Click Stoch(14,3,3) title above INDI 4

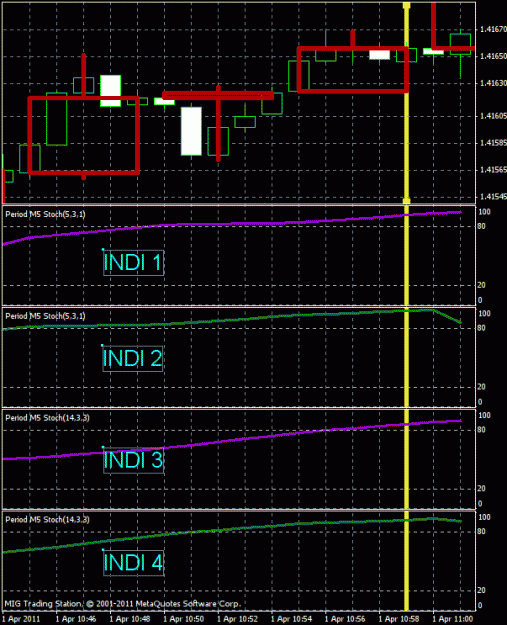(x=47, y=519)
